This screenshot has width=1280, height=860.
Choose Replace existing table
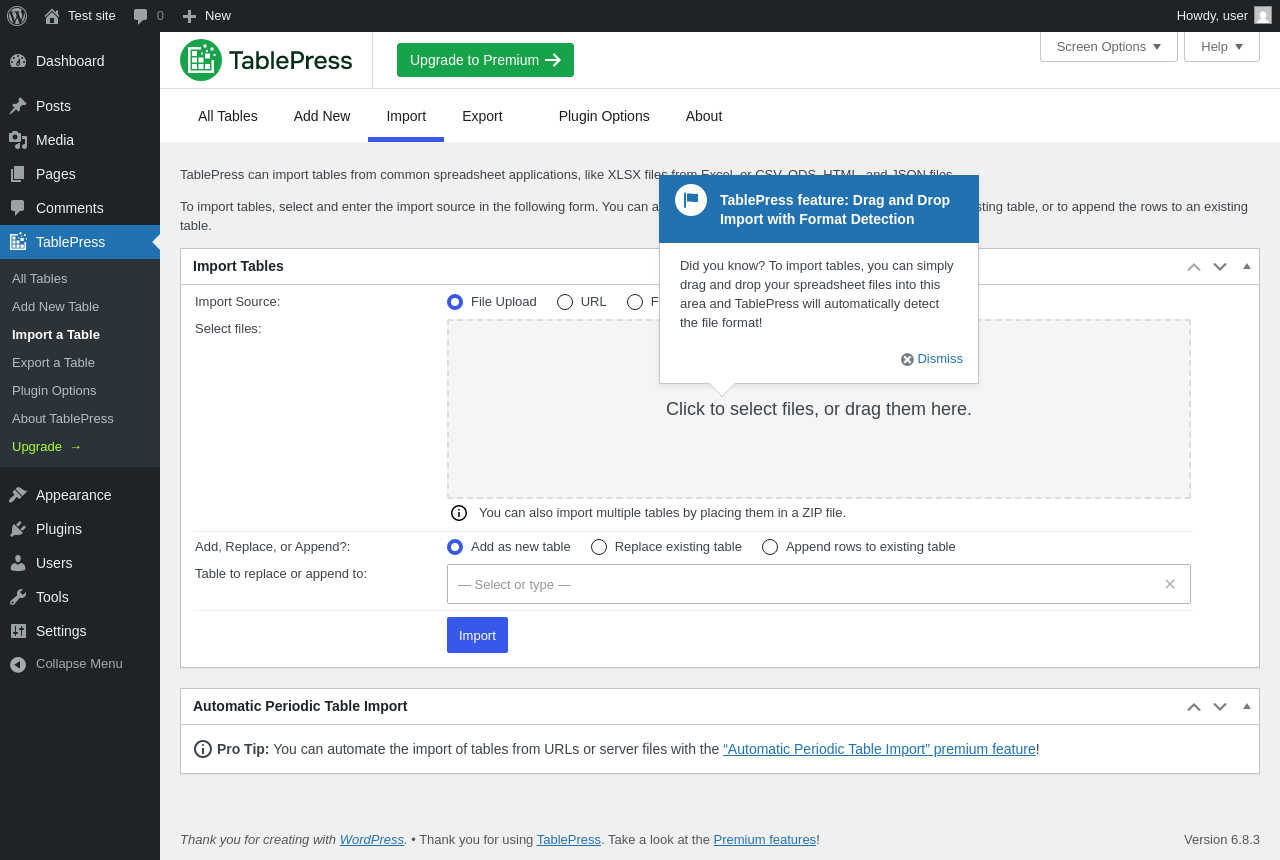[599, 547]
